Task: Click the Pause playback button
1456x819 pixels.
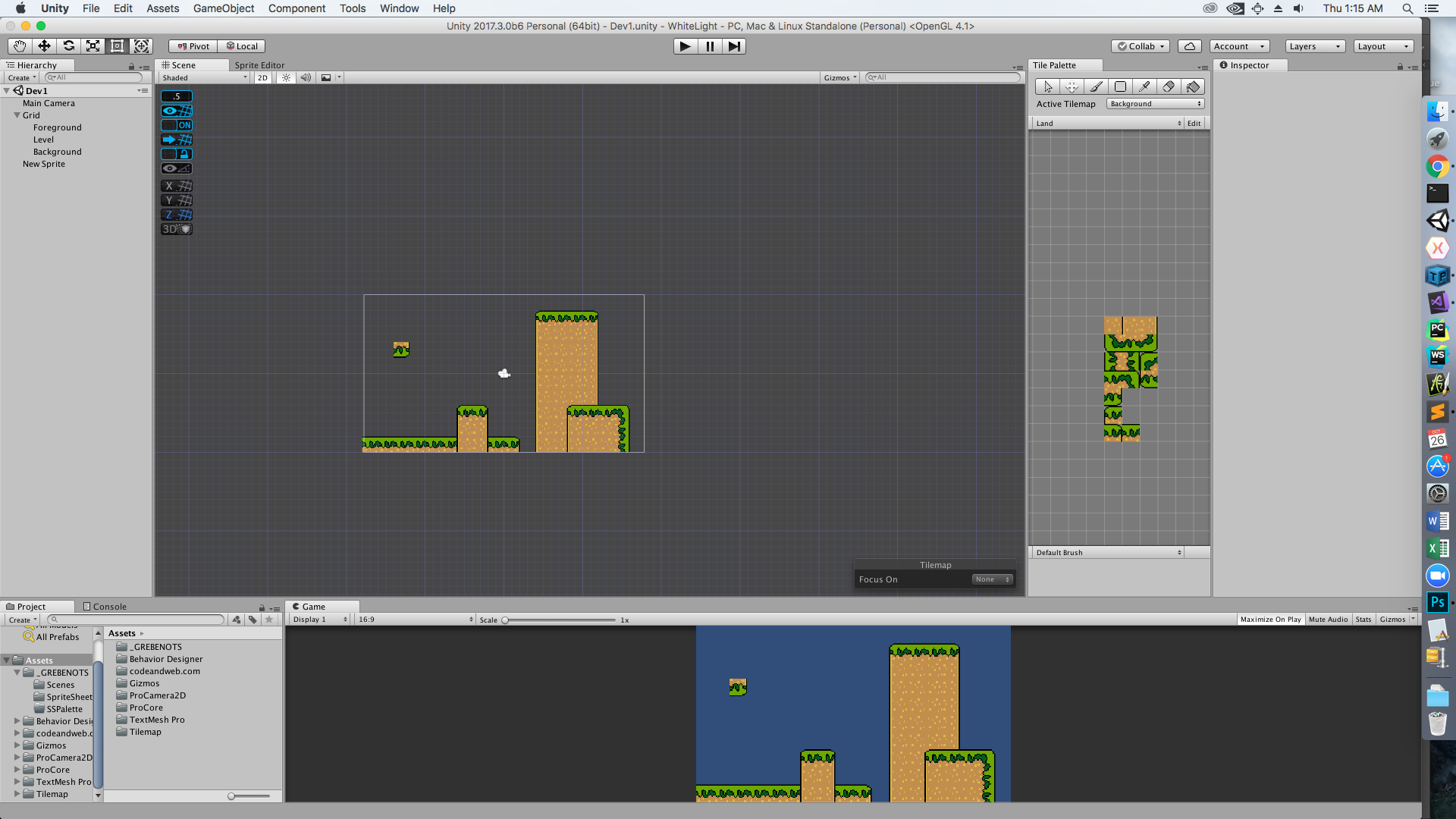Action: (710, 46)
